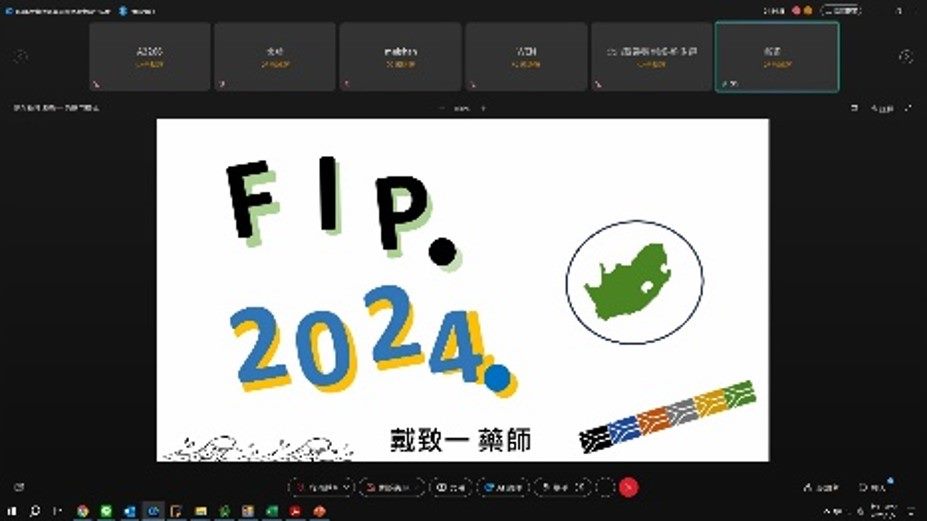Viewport: 927px width, 521px height.
Task: Click the caption icon in the lower-left corner
Action: [19, 487]
